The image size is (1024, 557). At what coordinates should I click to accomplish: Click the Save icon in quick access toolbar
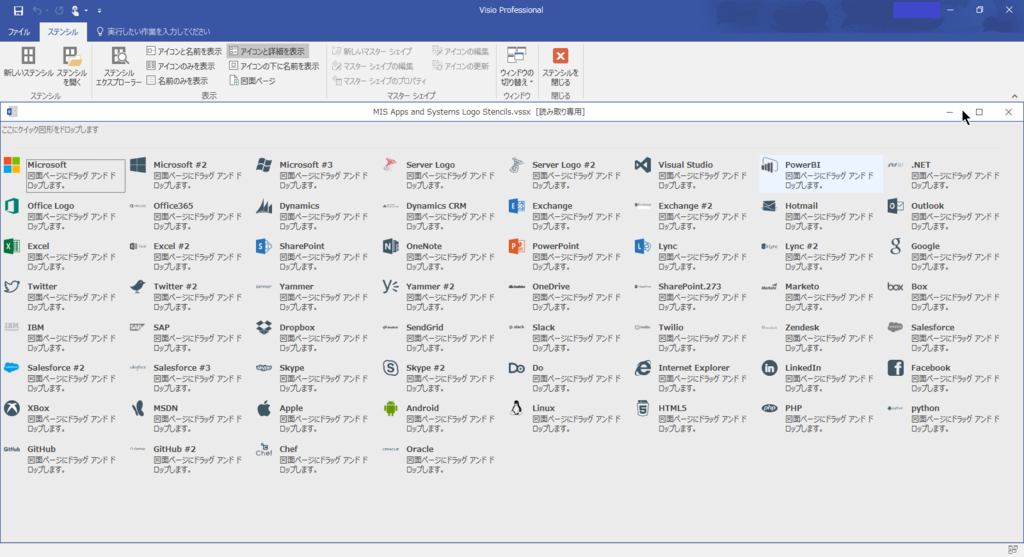click(18, 10)
